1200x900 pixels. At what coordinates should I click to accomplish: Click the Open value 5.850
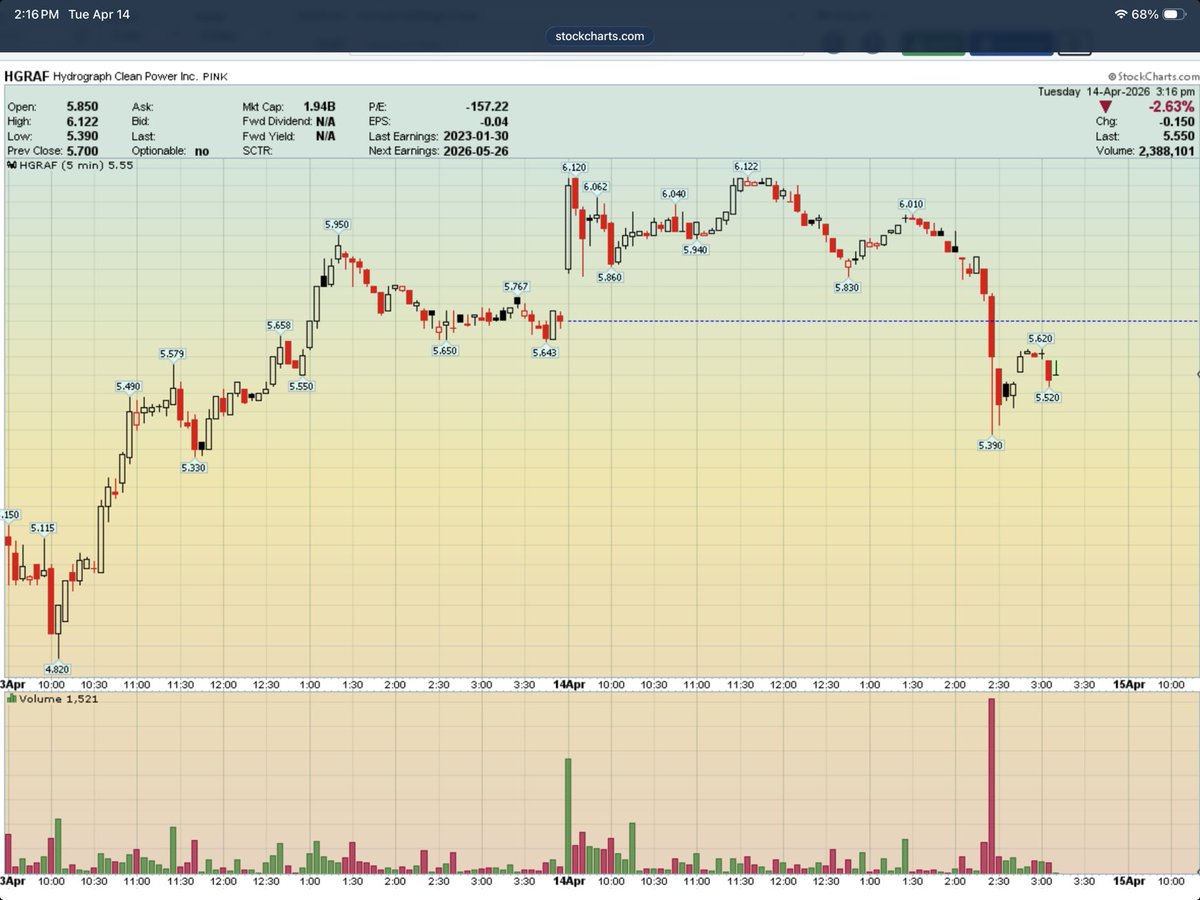84,106
